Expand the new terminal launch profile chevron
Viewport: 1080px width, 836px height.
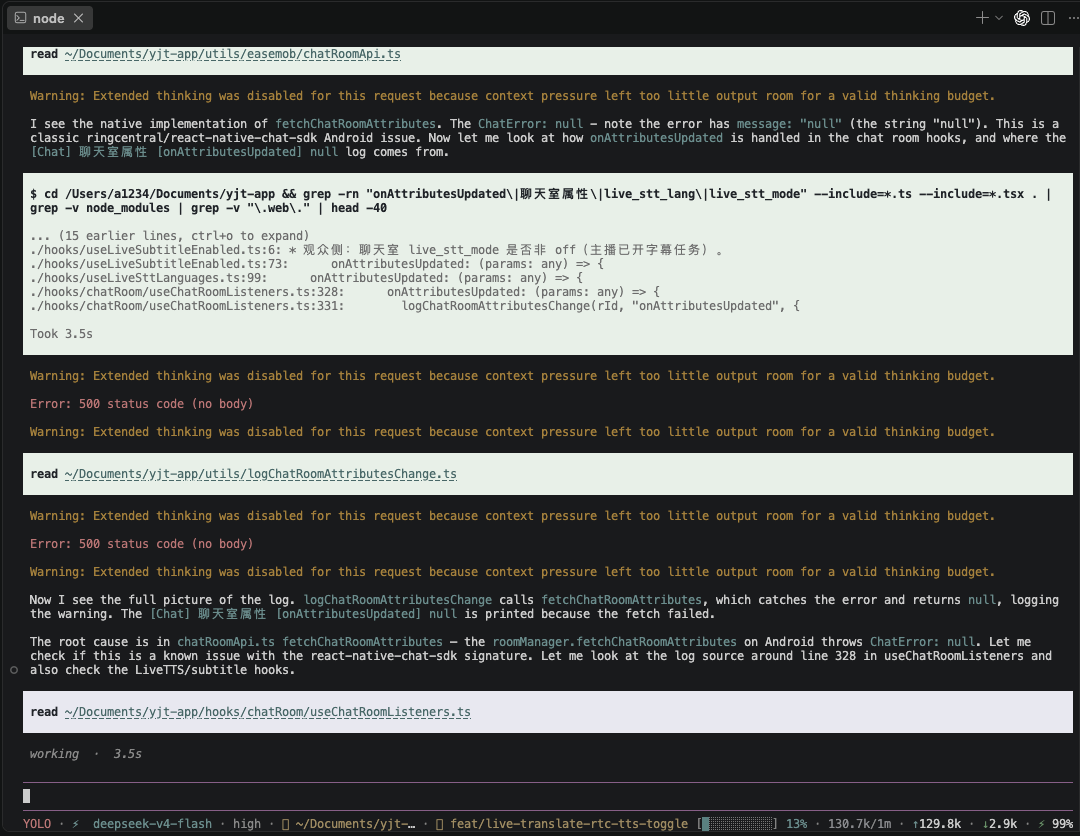click(x=999, y=18)
